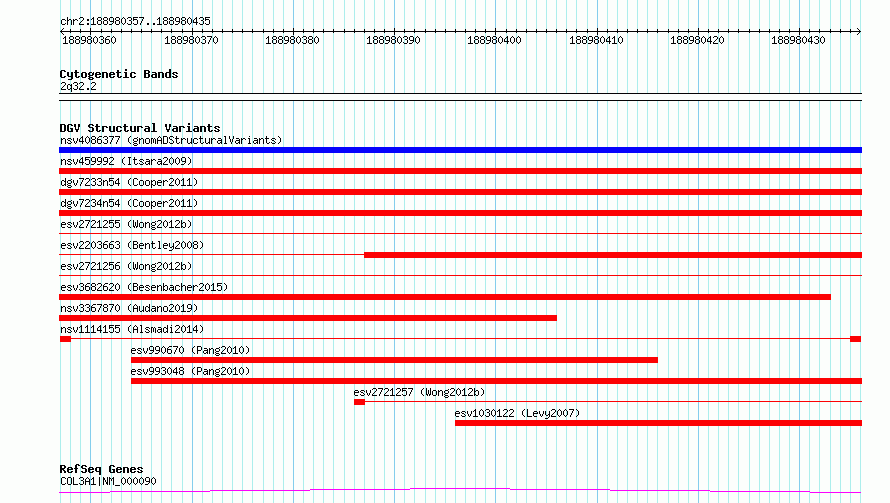Click the COL3A1|NM_000090 gene label
The height and width of the screenshot is (503, 890).
[108, 481]
